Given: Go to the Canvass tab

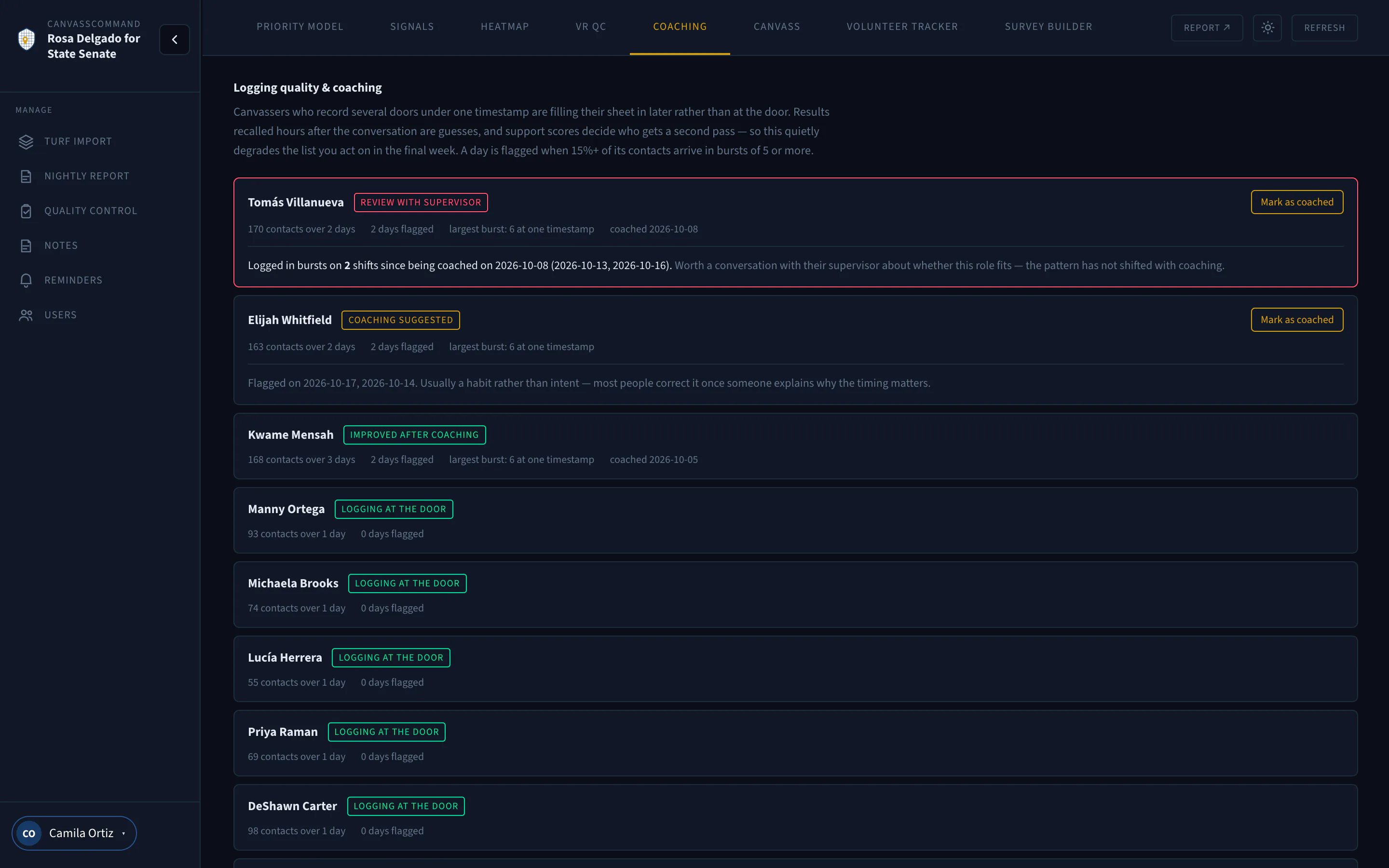Looking at the screenshot, I should coord(776,27).
